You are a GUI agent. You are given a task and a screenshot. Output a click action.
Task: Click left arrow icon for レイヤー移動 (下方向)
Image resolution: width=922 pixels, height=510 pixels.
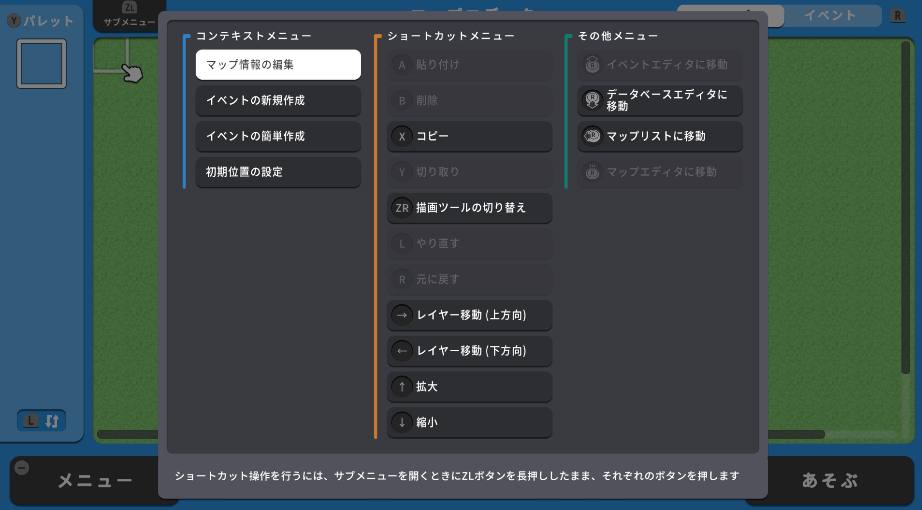[402, 351]
